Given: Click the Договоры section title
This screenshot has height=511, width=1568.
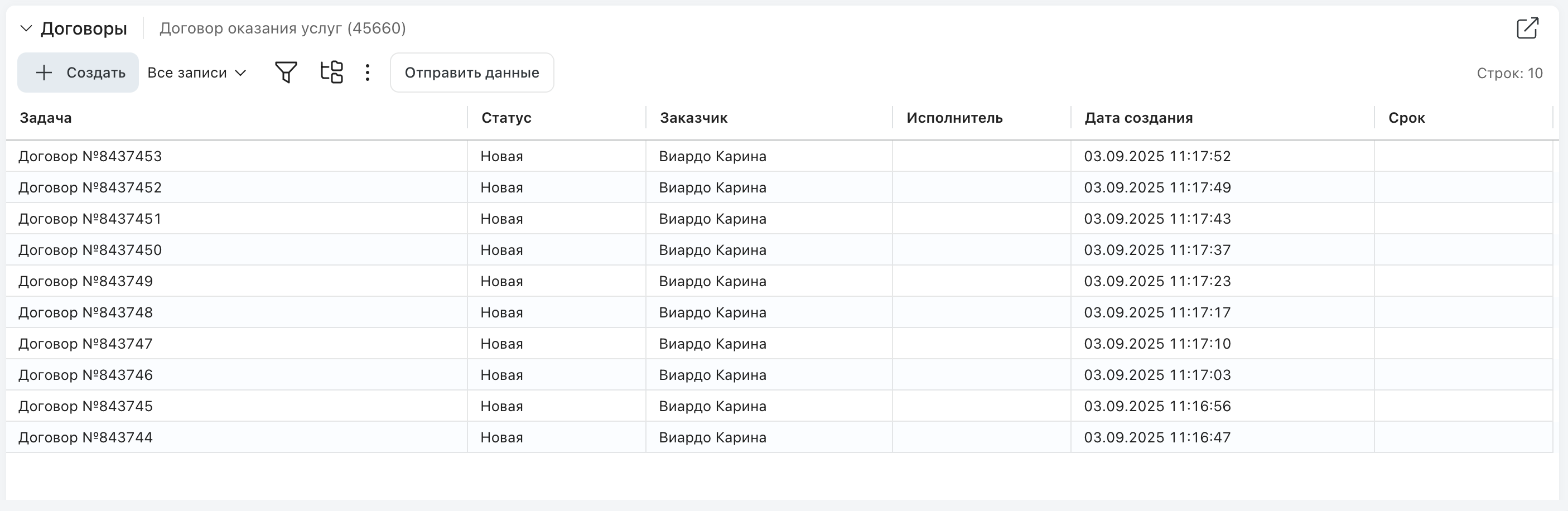Looking at the screenshot, I should (x=84, y=28).
